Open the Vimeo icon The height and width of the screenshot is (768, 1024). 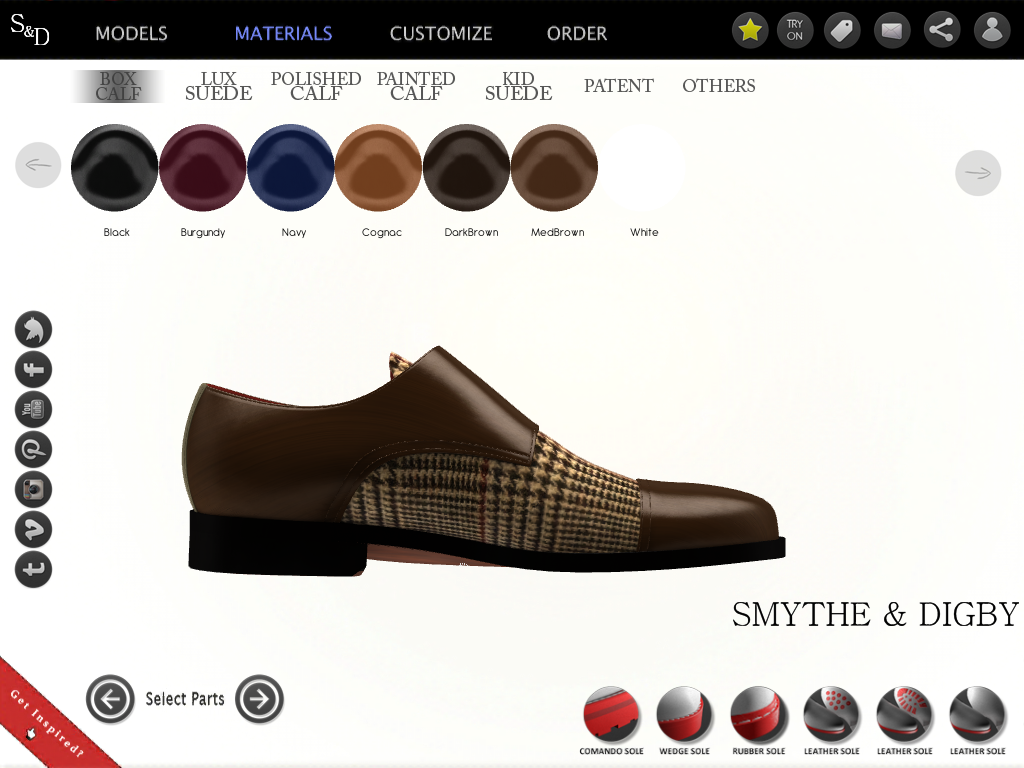[33, 529]
